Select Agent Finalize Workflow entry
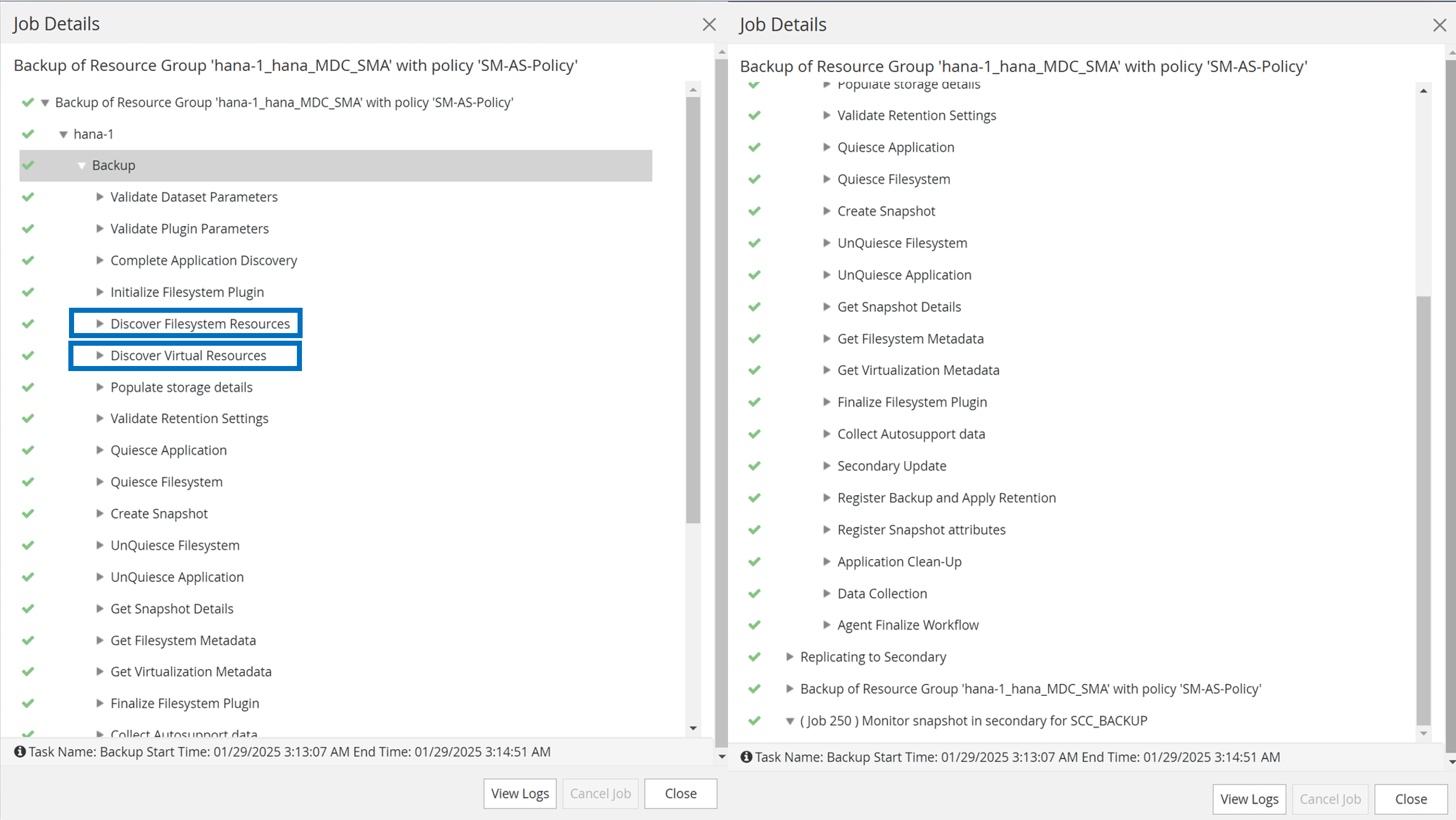Image resolution: width=1456 pixels, height=820 pixels. tap(908, 625)
